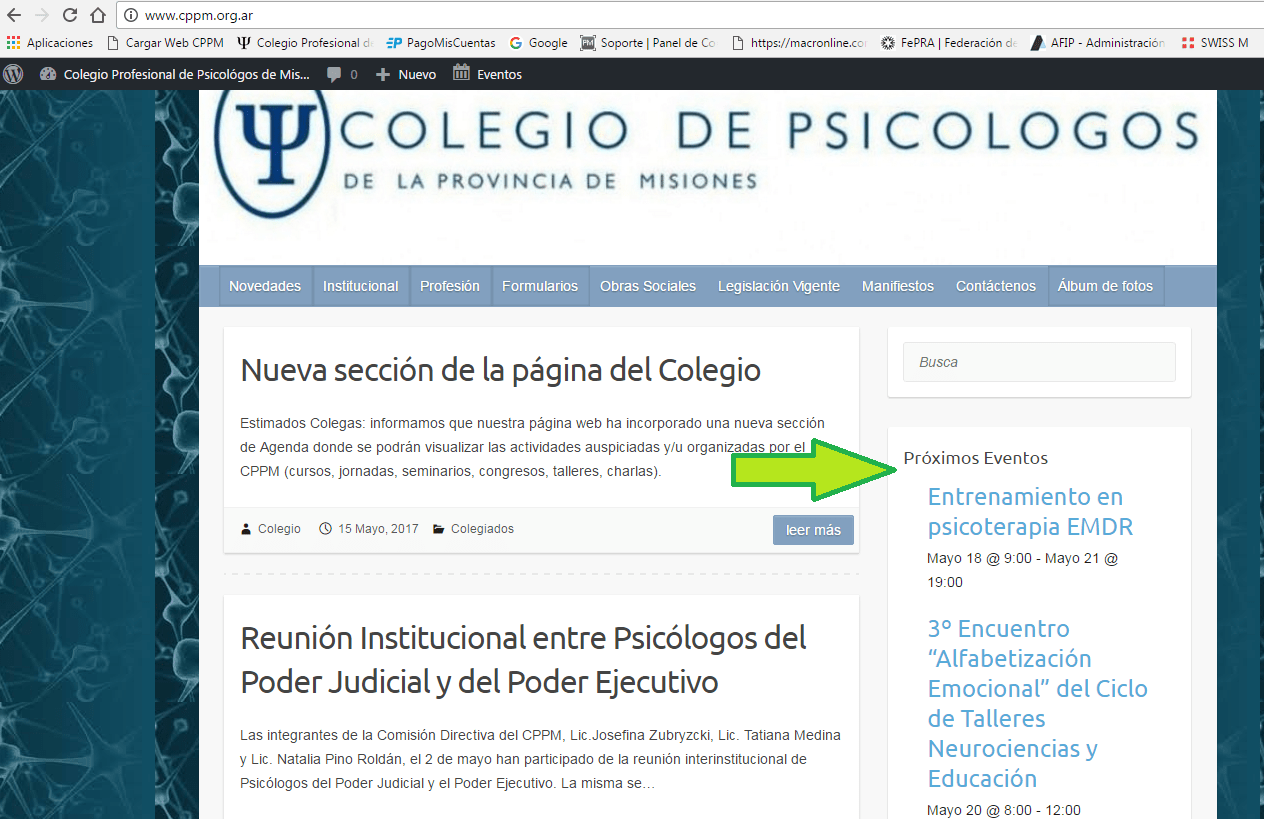Viewport: 1264px width, 819px height.
Task: Open the Google bookmark
Action: (x=538, y=43)
